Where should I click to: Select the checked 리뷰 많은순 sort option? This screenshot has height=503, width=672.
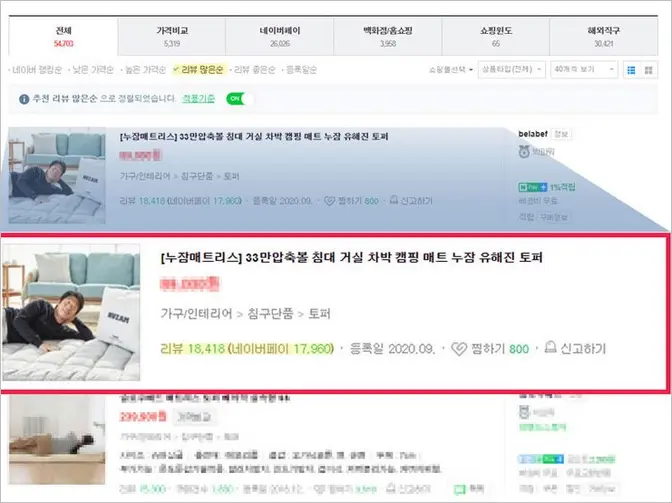198,70
